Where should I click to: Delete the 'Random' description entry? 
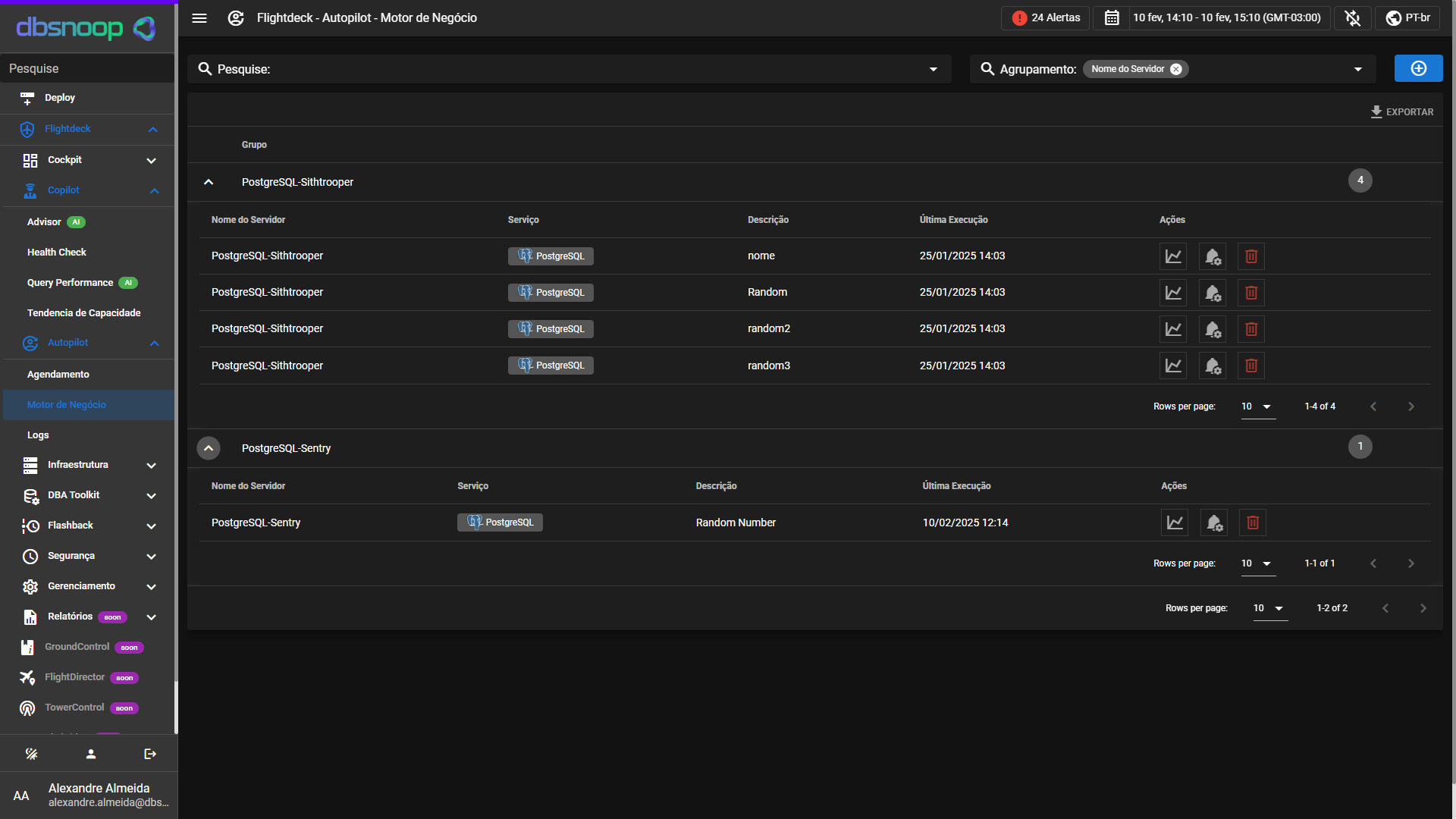coord(1251,293)
